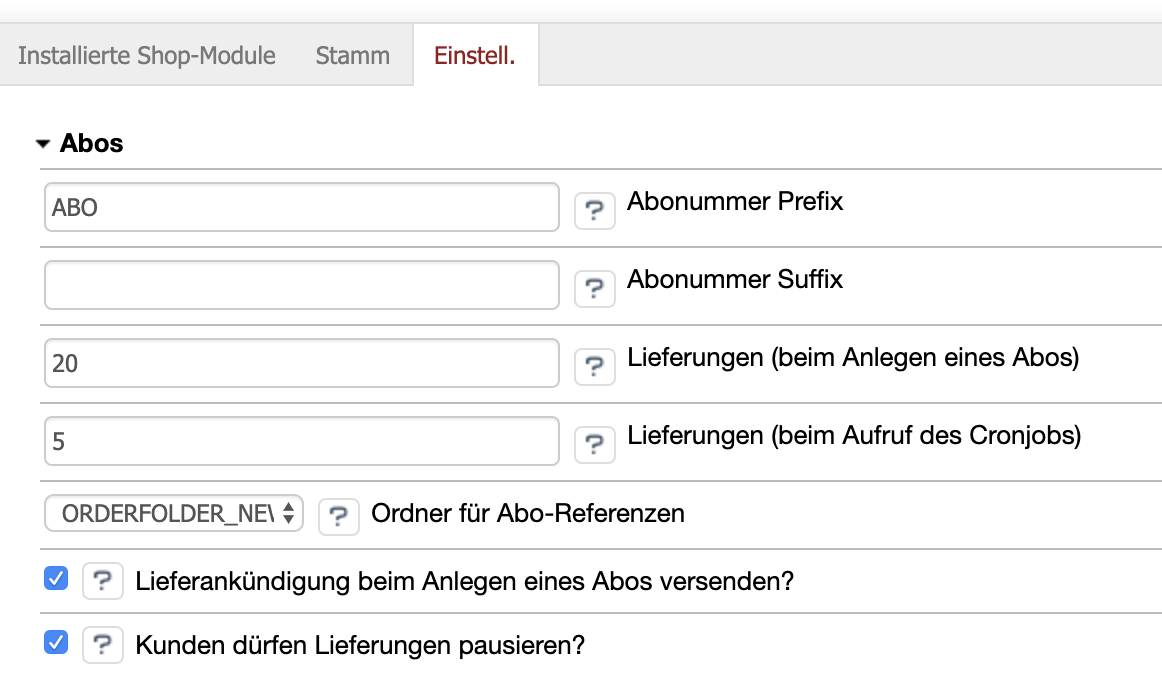Click the Abos section heading
This screenshot has width=1162, height=688.
(x=91, y=144)
